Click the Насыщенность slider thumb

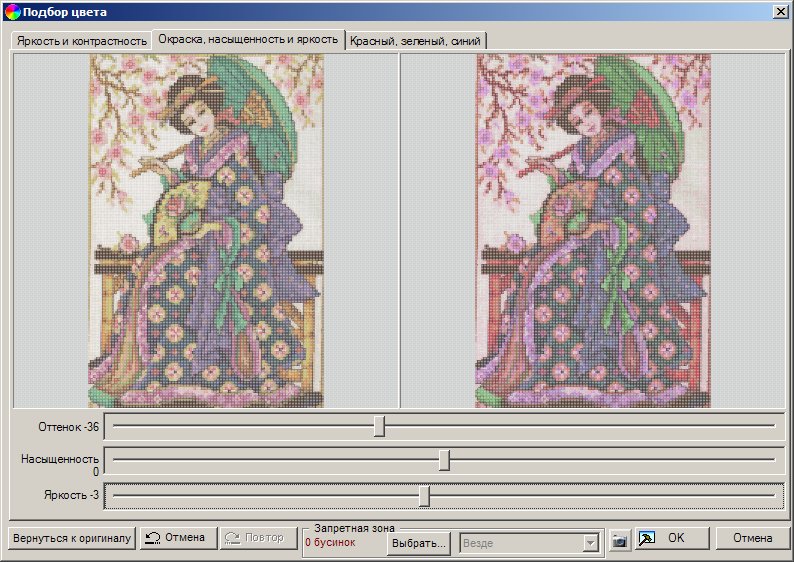point(445,460)
